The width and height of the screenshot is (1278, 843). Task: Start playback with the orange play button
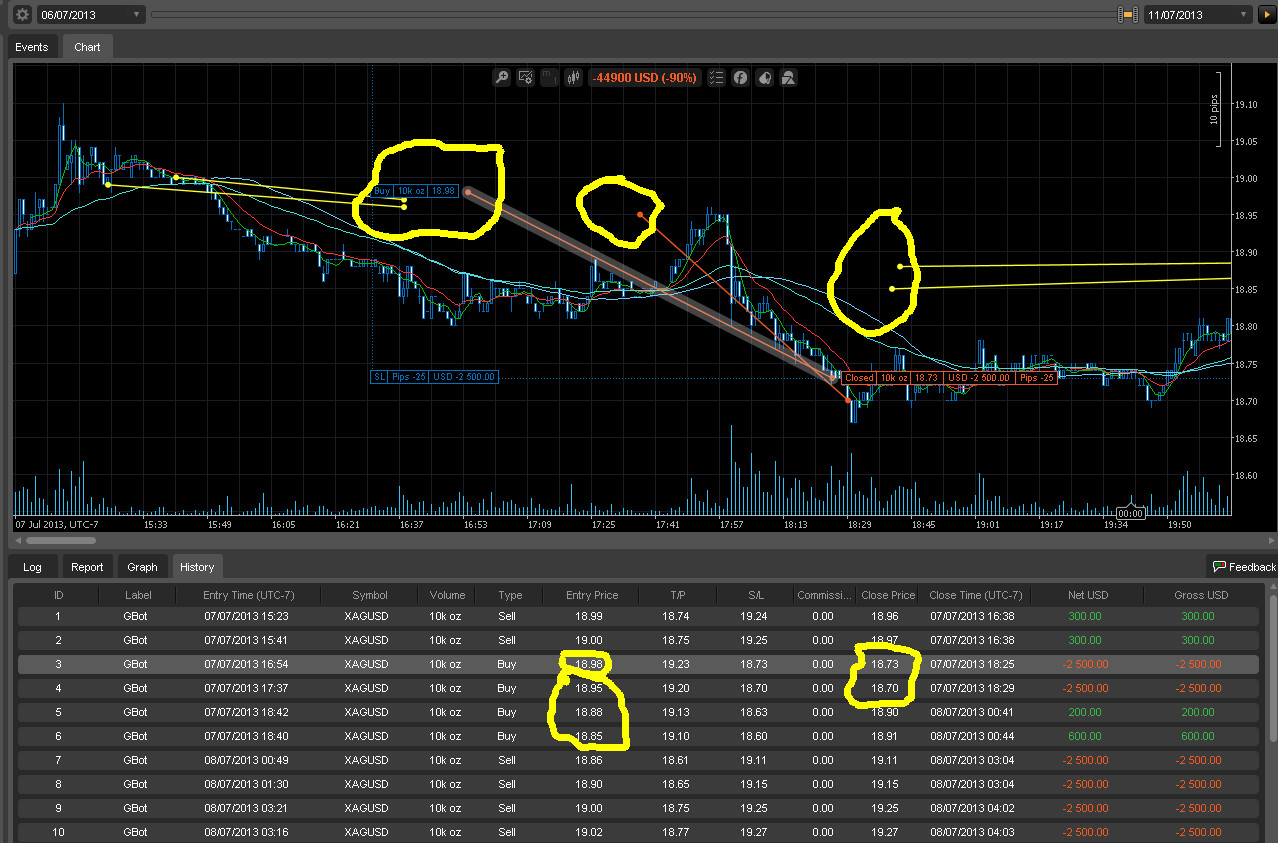point(1266,15)
